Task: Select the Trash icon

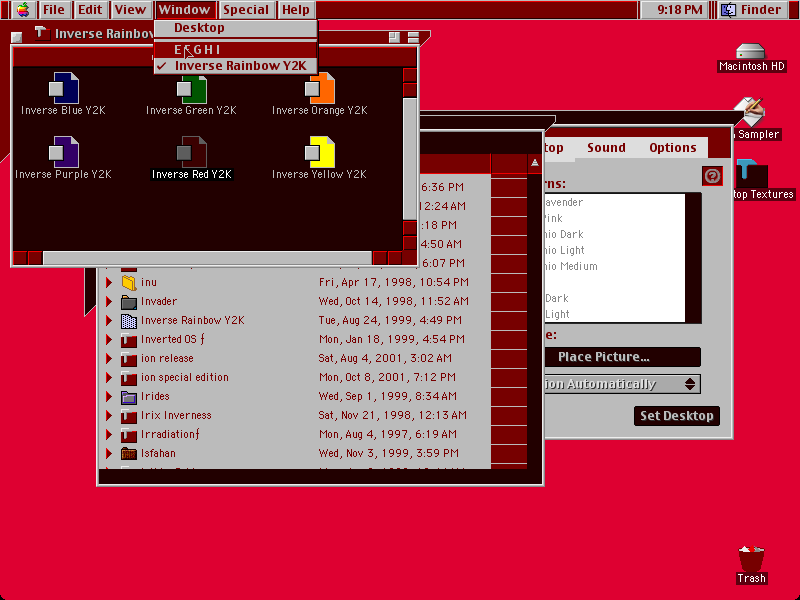Action: 751,558
